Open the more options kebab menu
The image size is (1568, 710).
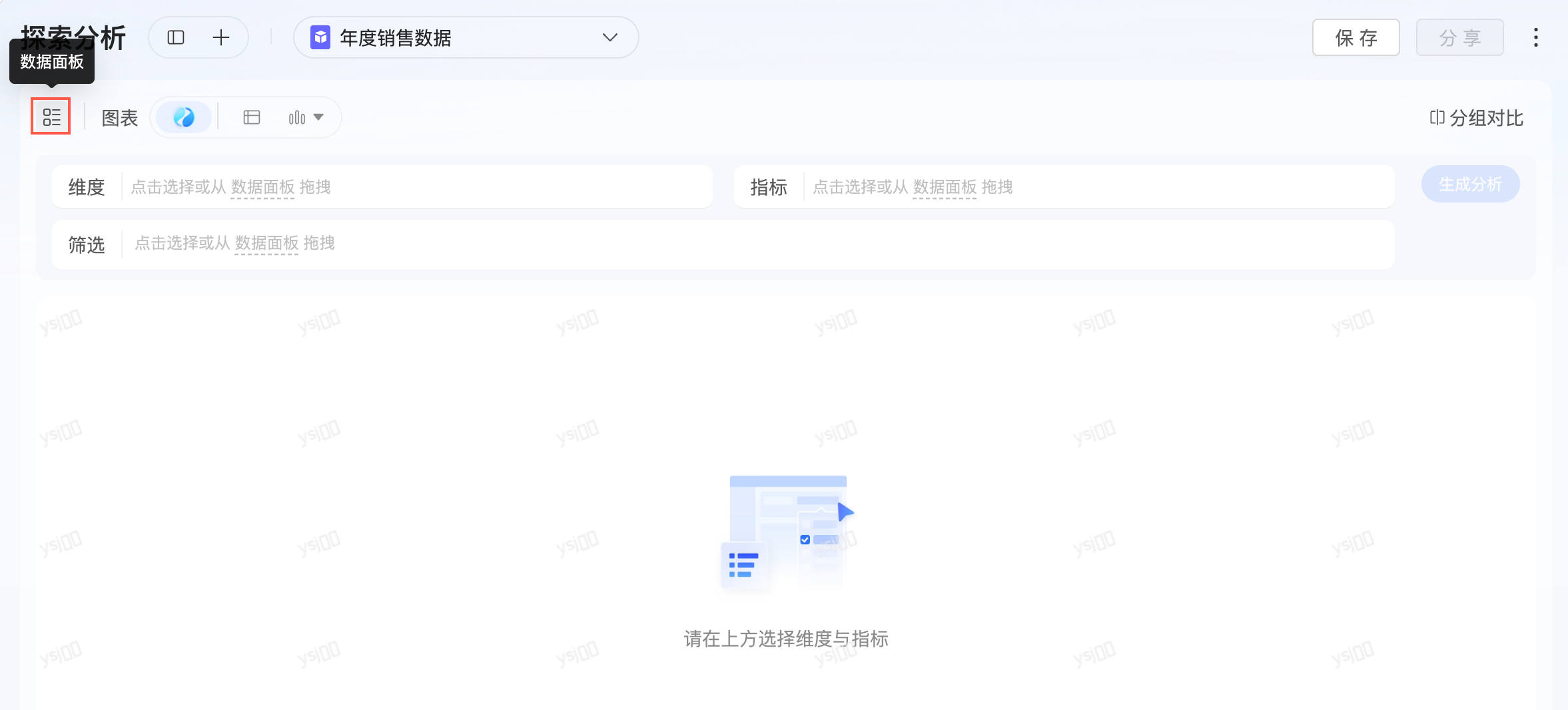coord(1535,37)
